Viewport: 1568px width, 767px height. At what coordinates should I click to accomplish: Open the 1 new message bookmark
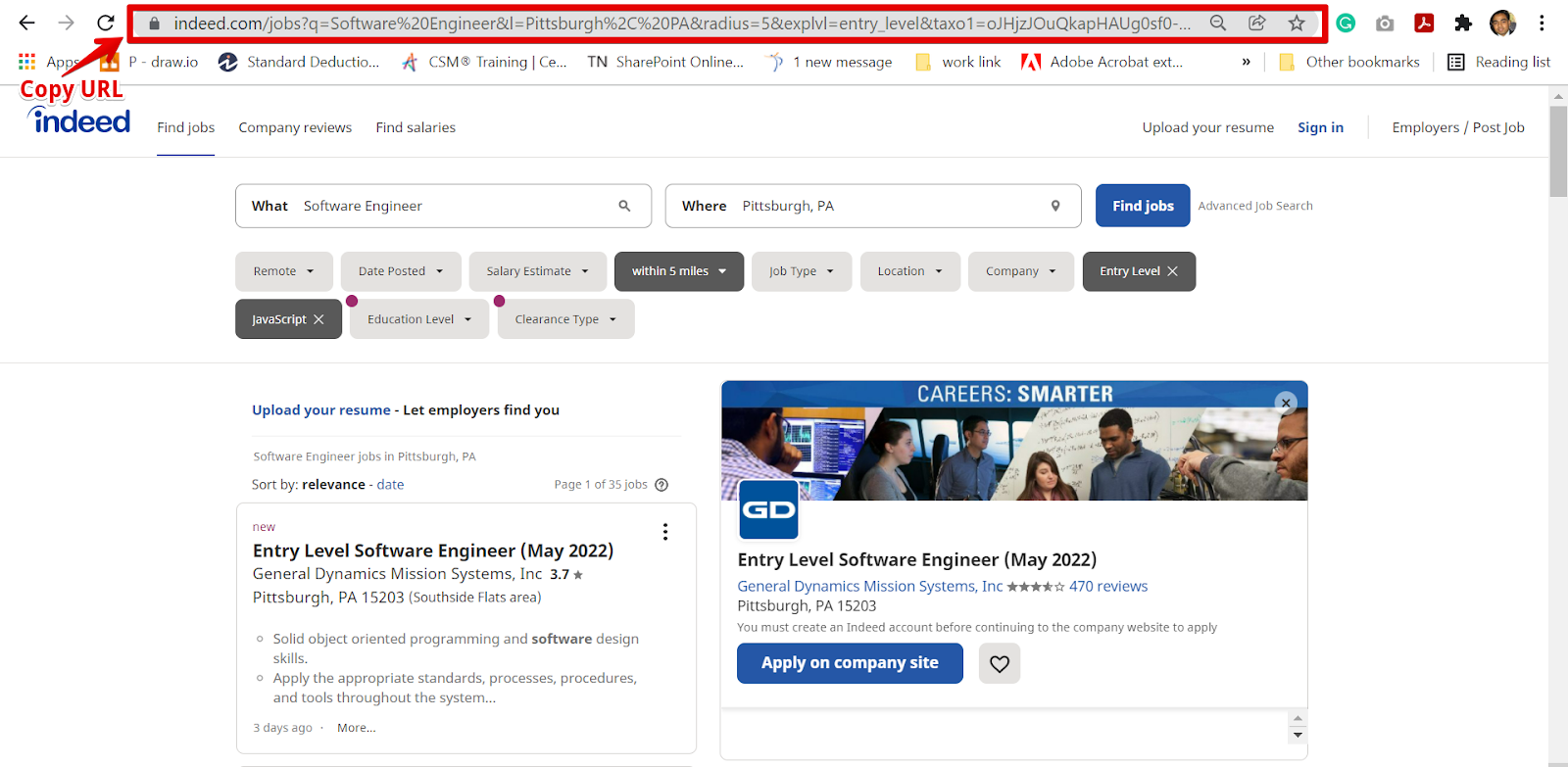point(829,62)
